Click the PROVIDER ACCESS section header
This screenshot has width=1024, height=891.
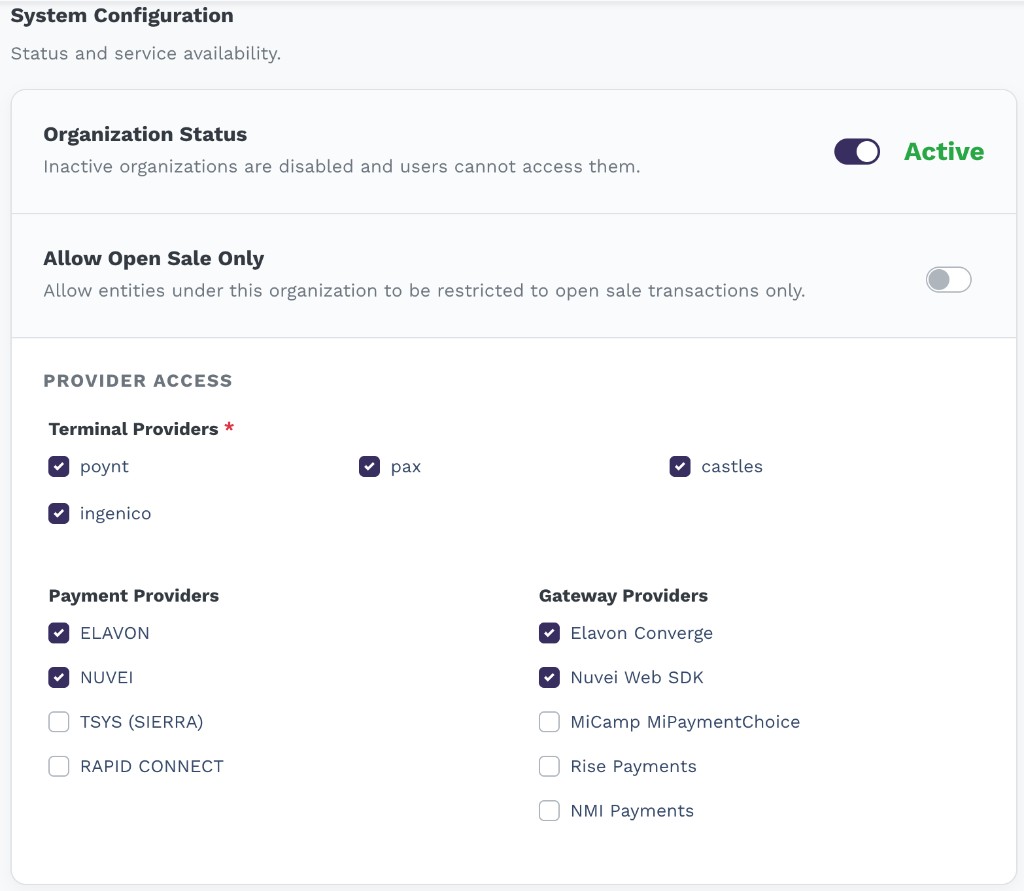[x=138, y=381]
